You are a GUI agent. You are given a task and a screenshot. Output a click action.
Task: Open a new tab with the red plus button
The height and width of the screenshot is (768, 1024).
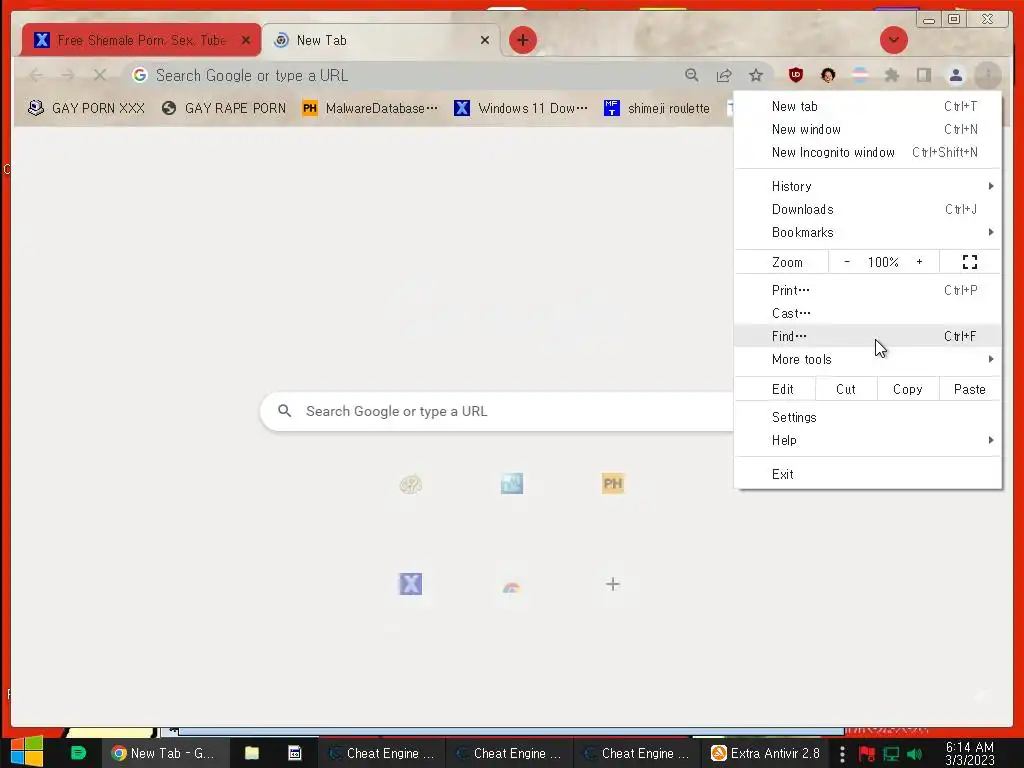[522, 40]
